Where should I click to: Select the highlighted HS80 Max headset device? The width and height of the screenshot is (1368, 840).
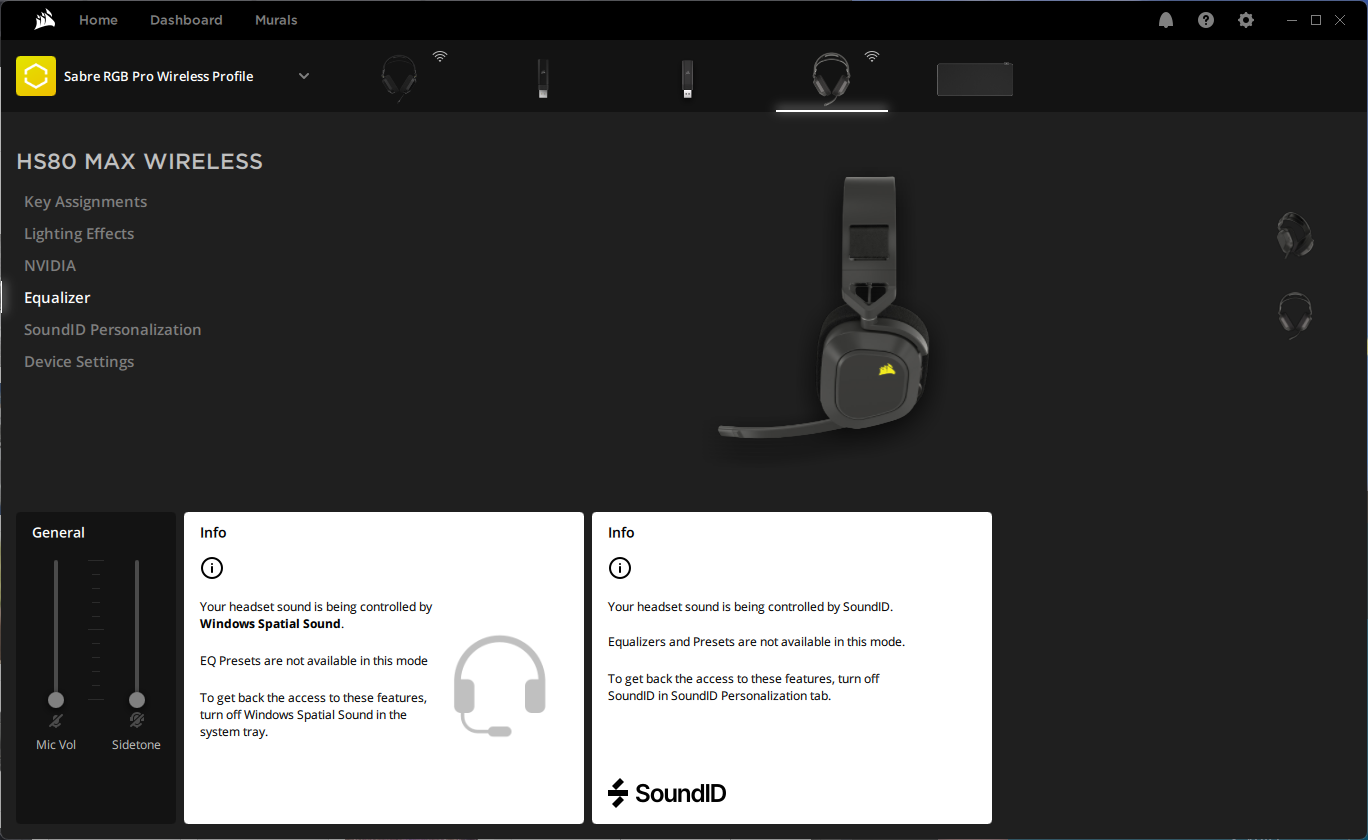[x=831, y=78]
